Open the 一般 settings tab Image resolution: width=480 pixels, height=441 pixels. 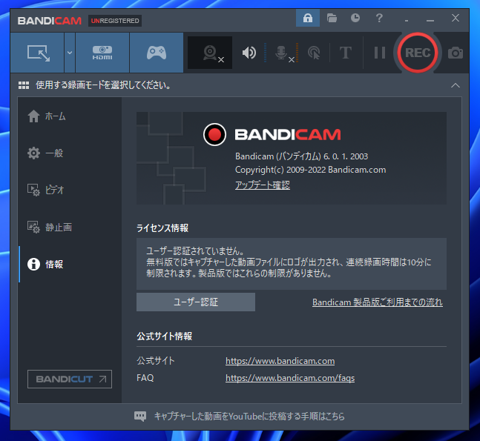point(45,153)
